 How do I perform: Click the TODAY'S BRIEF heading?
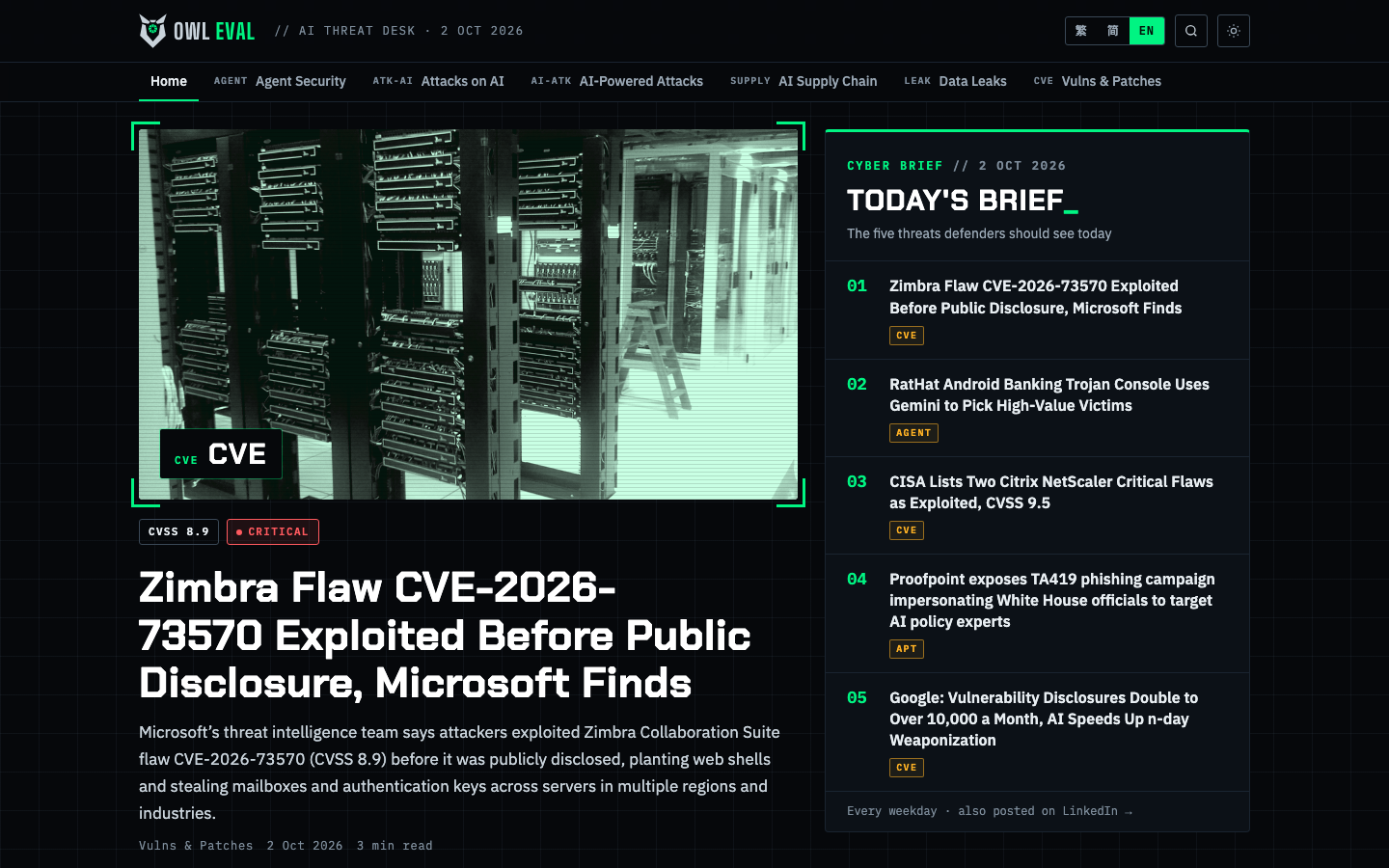pos(962,200)
